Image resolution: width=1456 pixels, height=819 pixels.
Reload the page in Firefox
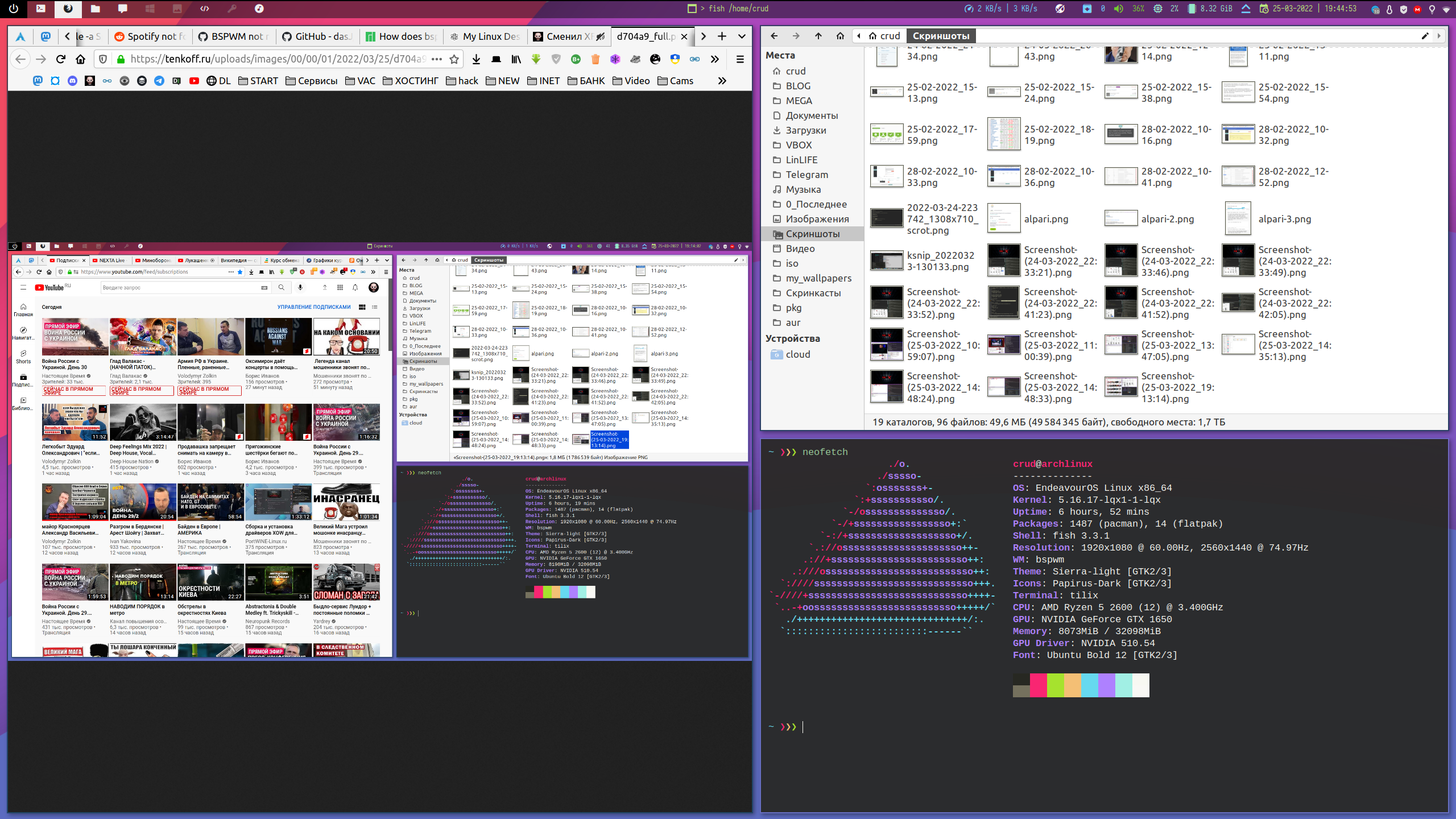[x=61, y=59]
